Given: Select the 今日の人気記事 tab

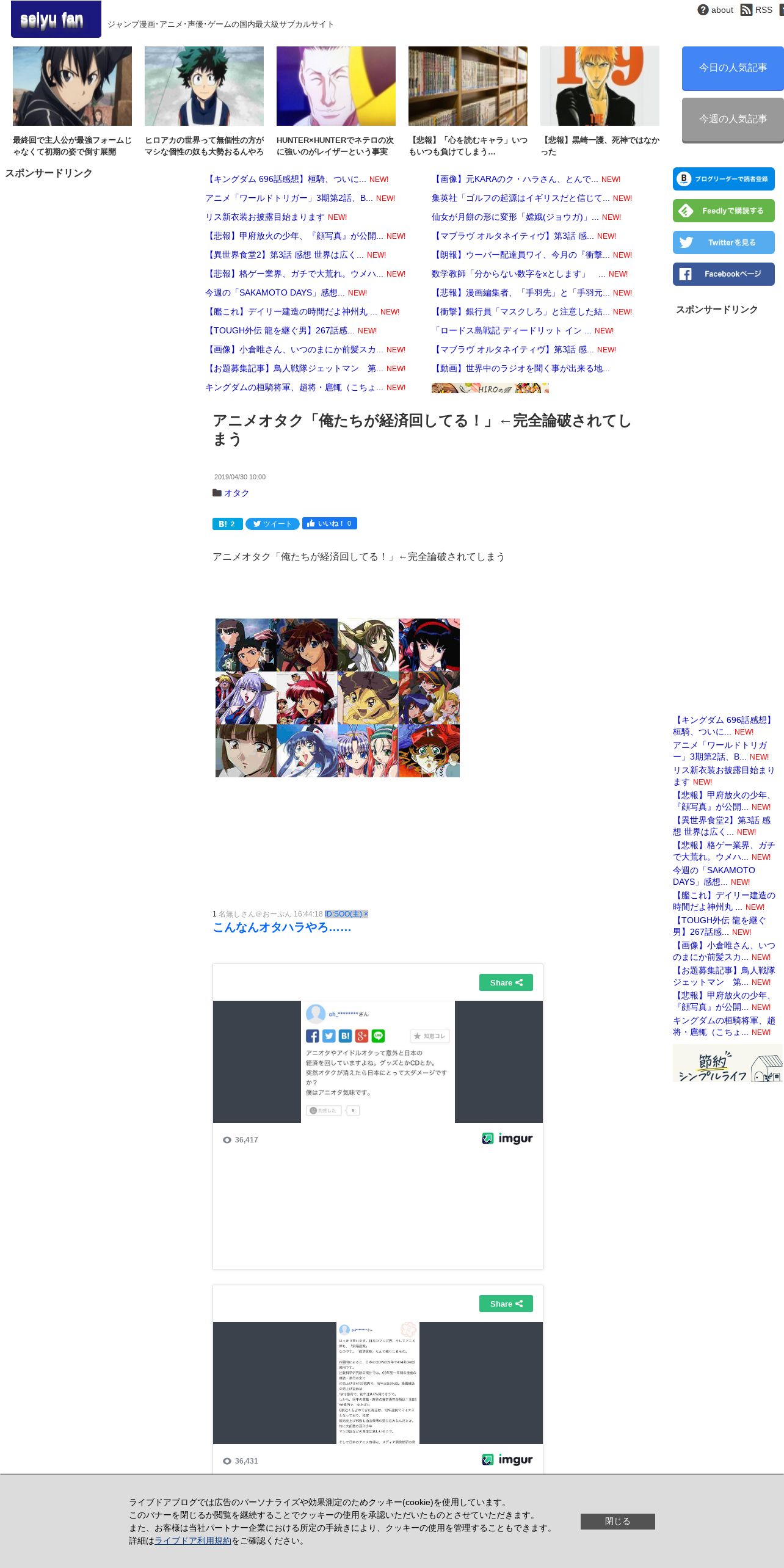Looking at the screenshot, I should (x=733, y=68).
